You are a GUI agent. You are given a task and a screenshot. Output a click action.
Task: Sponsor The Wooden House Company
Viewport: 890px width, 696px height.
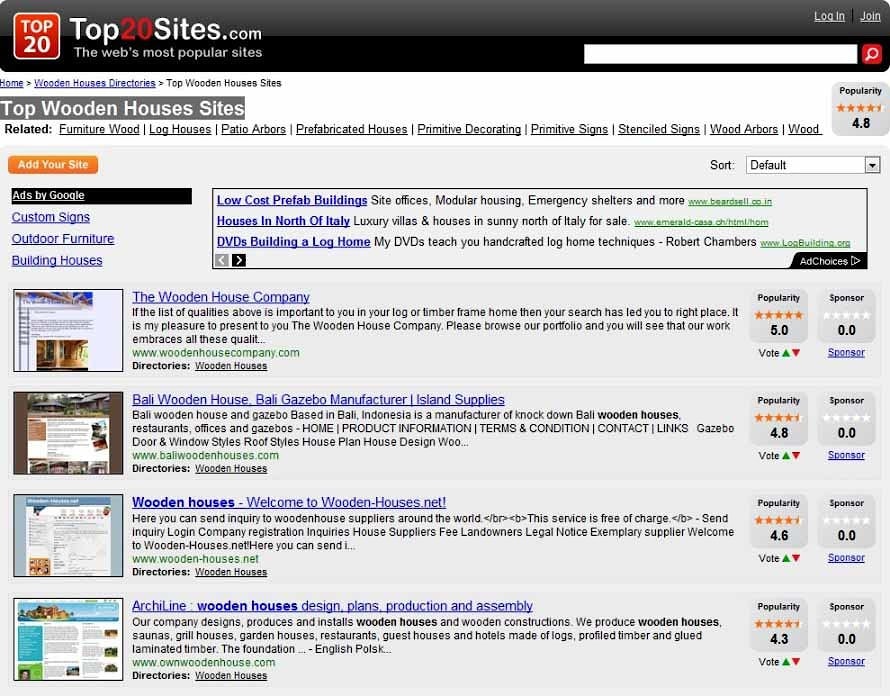846,353
